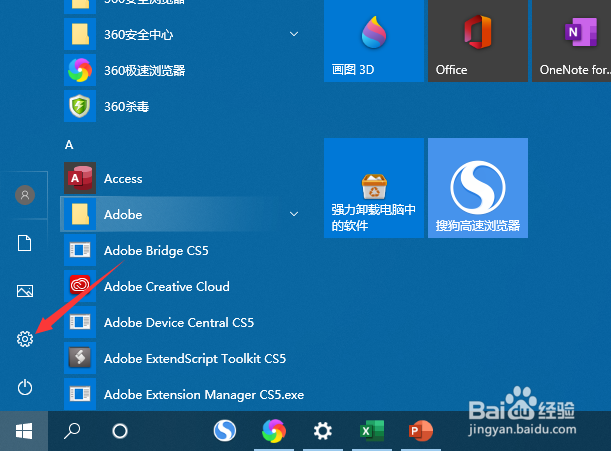611x451 pixels.
Task: Expand the 360安全中心 folder chevron
Action: click(x=294, y=34)
